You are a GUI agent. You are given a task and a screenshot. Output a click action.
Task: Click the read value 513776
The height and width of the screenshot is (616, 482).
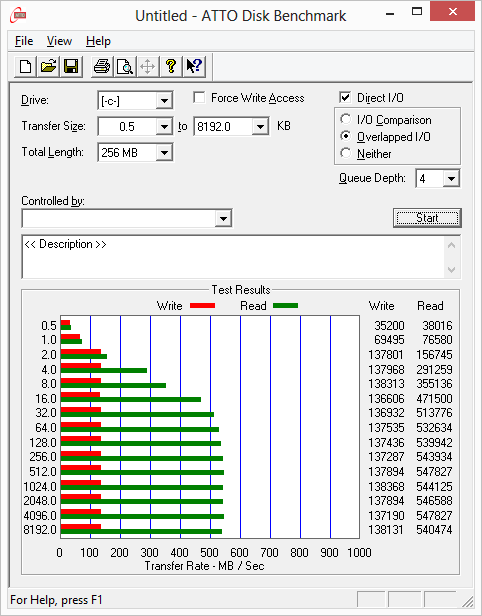[x=434, y=413]
